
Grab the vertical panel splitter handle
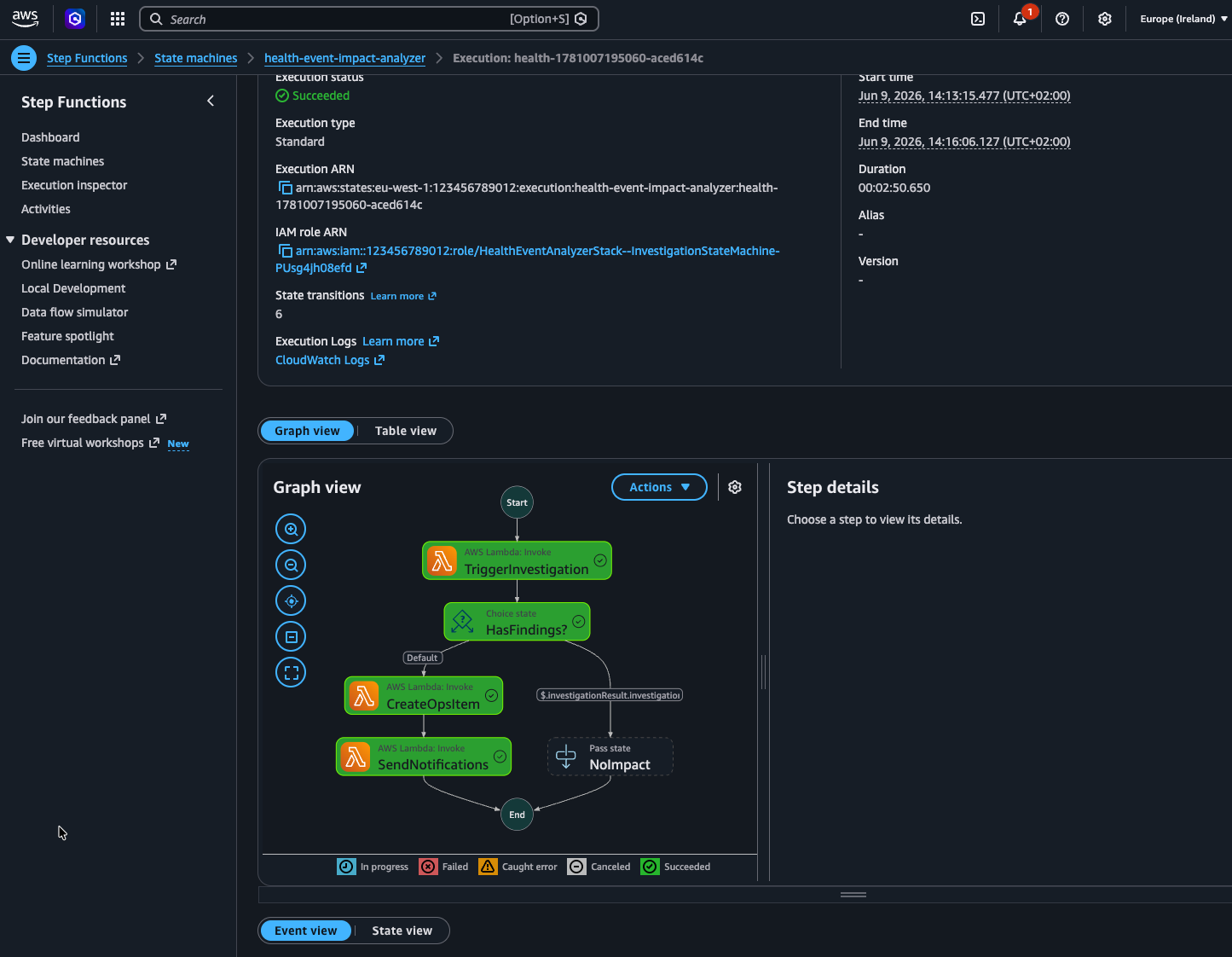(763, 672)
